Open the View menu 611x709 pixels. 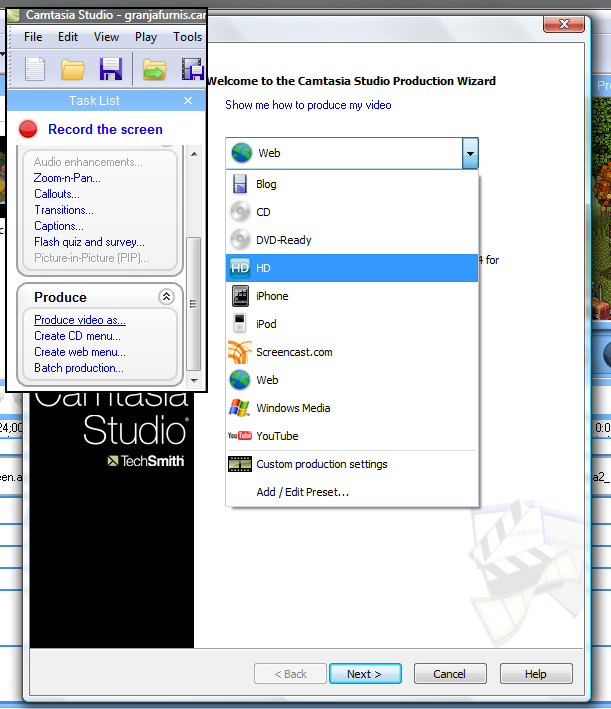click(106, 37)
